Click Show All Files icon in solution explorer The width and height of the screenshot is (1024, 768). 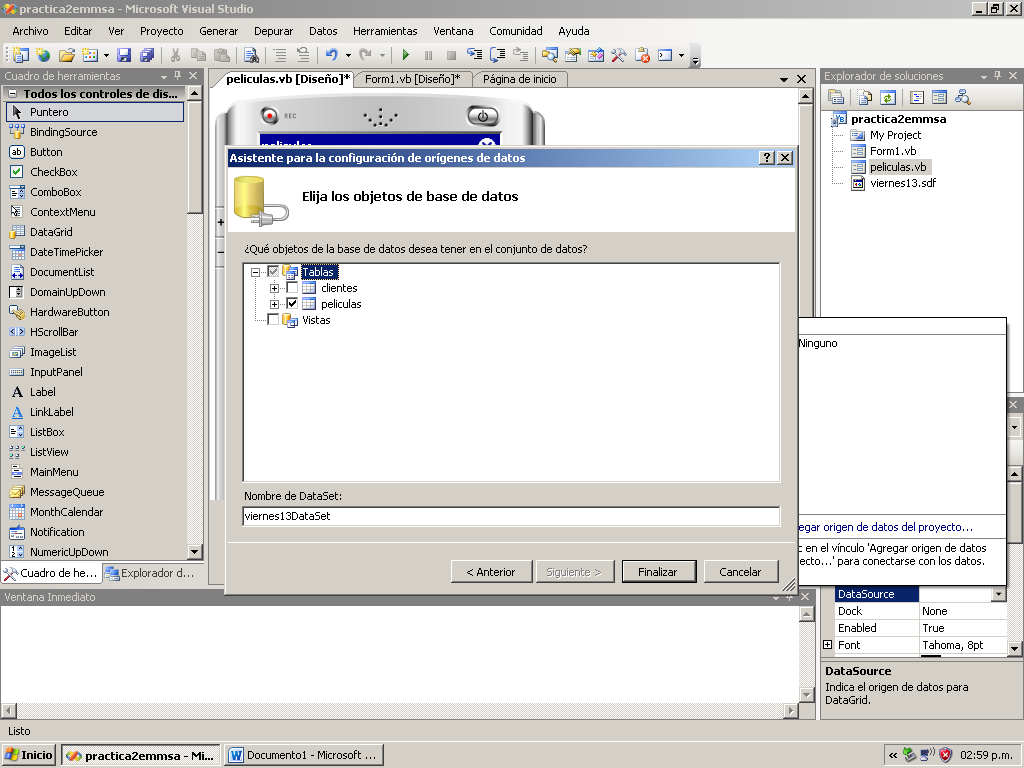(x=865, y=97)
